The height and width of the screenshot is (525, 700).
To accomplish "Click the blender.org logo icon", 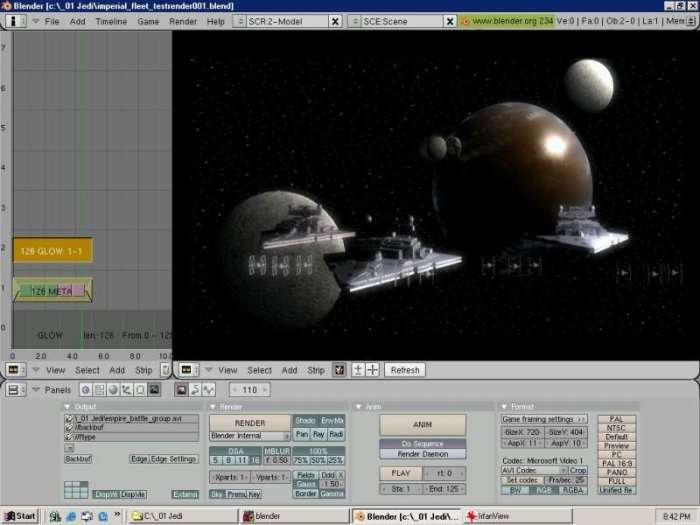I will pos(465,21).
